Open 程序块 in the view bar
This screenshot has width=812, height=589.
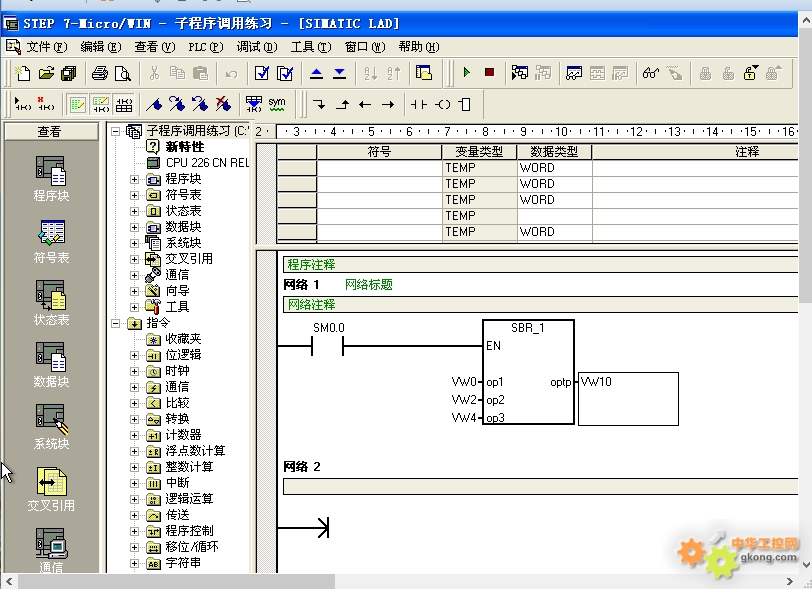51,178
